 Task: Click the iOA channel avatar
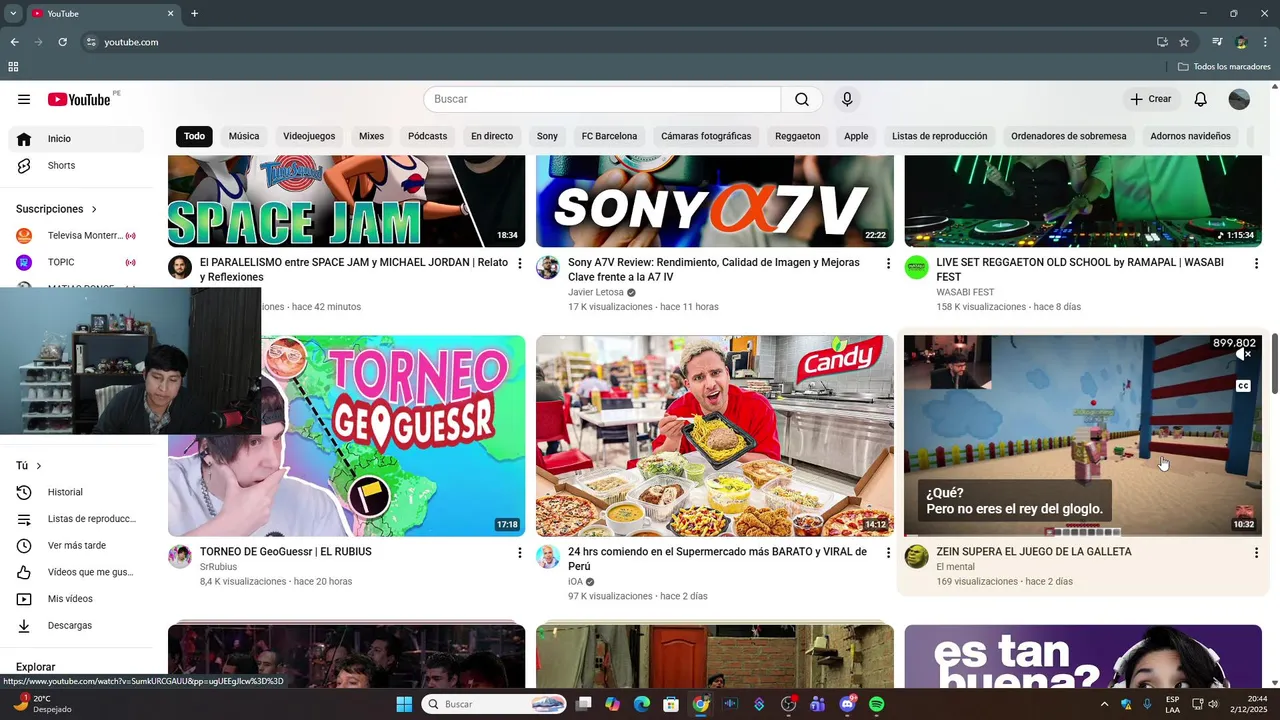[548, 557]
